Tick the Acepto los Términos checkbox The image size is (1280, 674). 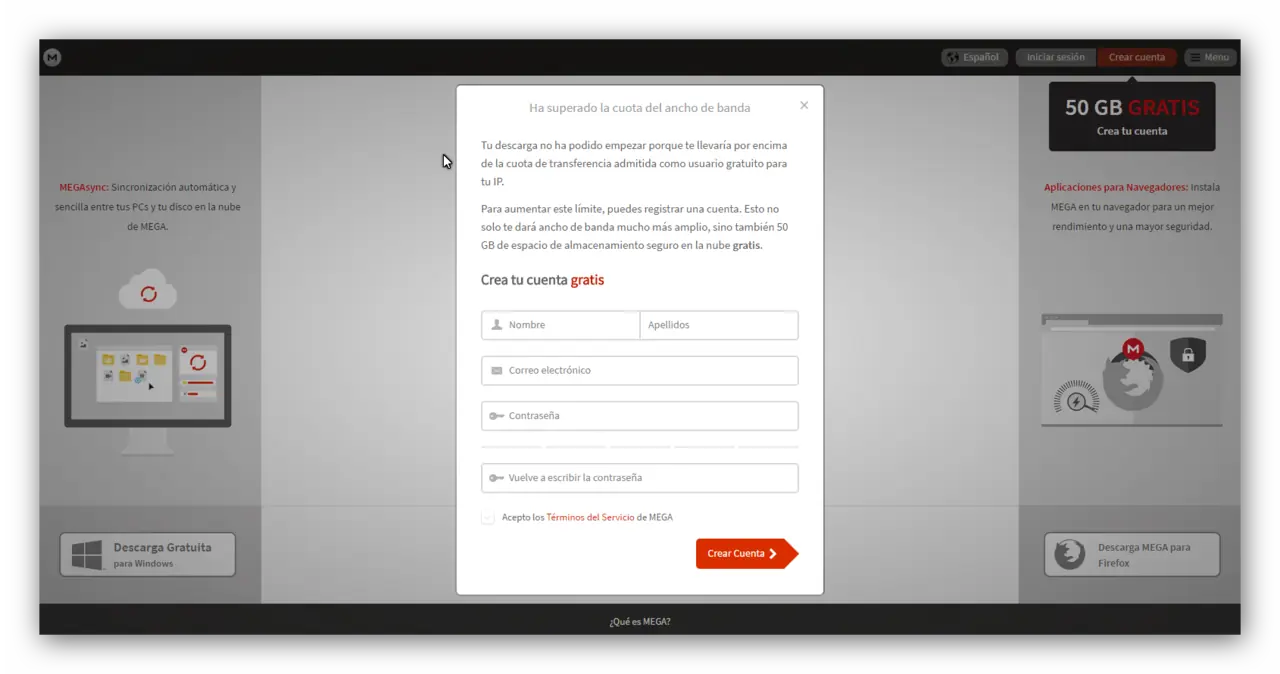point(488,517)
